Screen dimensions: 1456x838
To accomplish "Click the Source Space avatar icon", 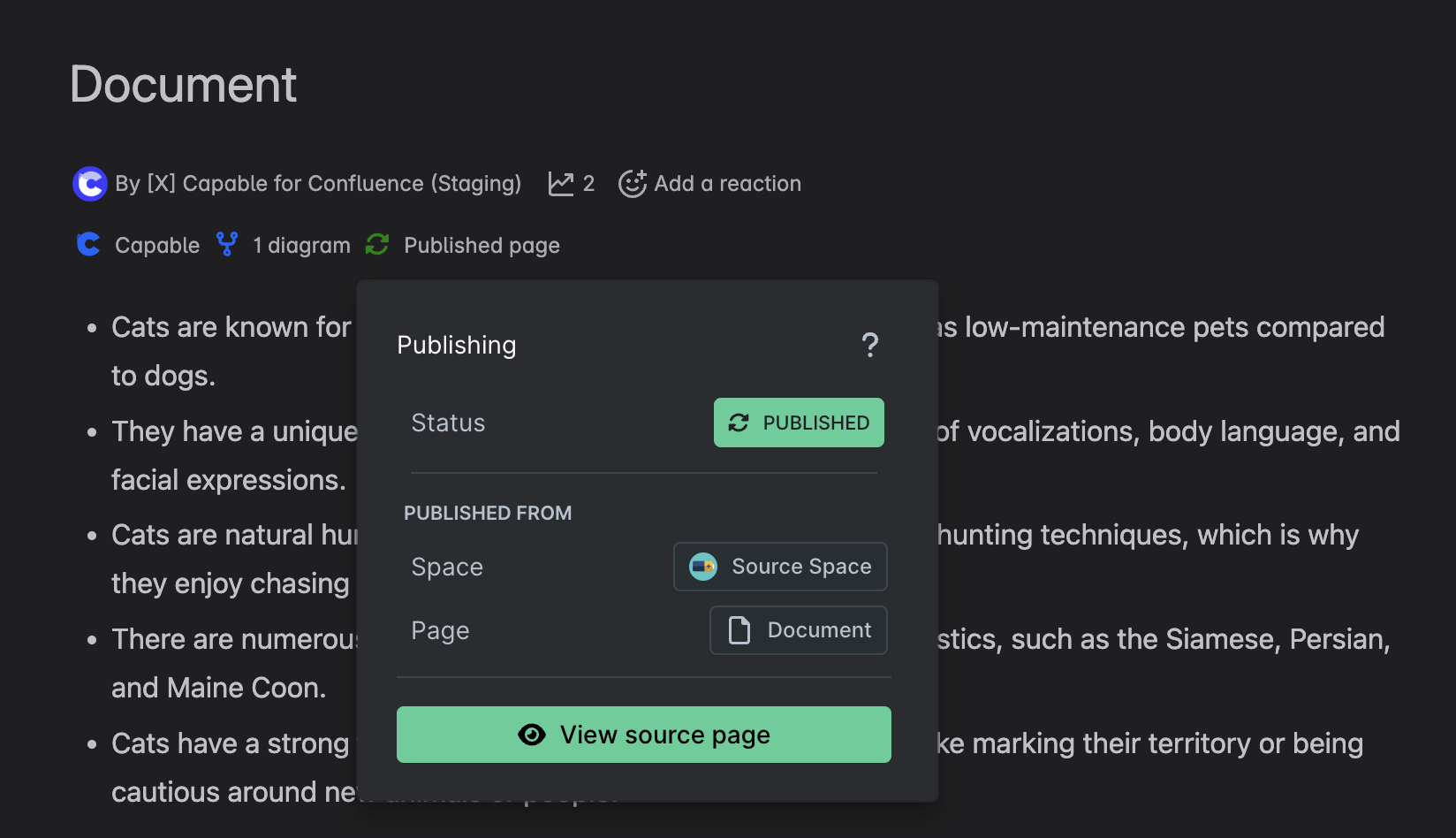I will point(703,567).
